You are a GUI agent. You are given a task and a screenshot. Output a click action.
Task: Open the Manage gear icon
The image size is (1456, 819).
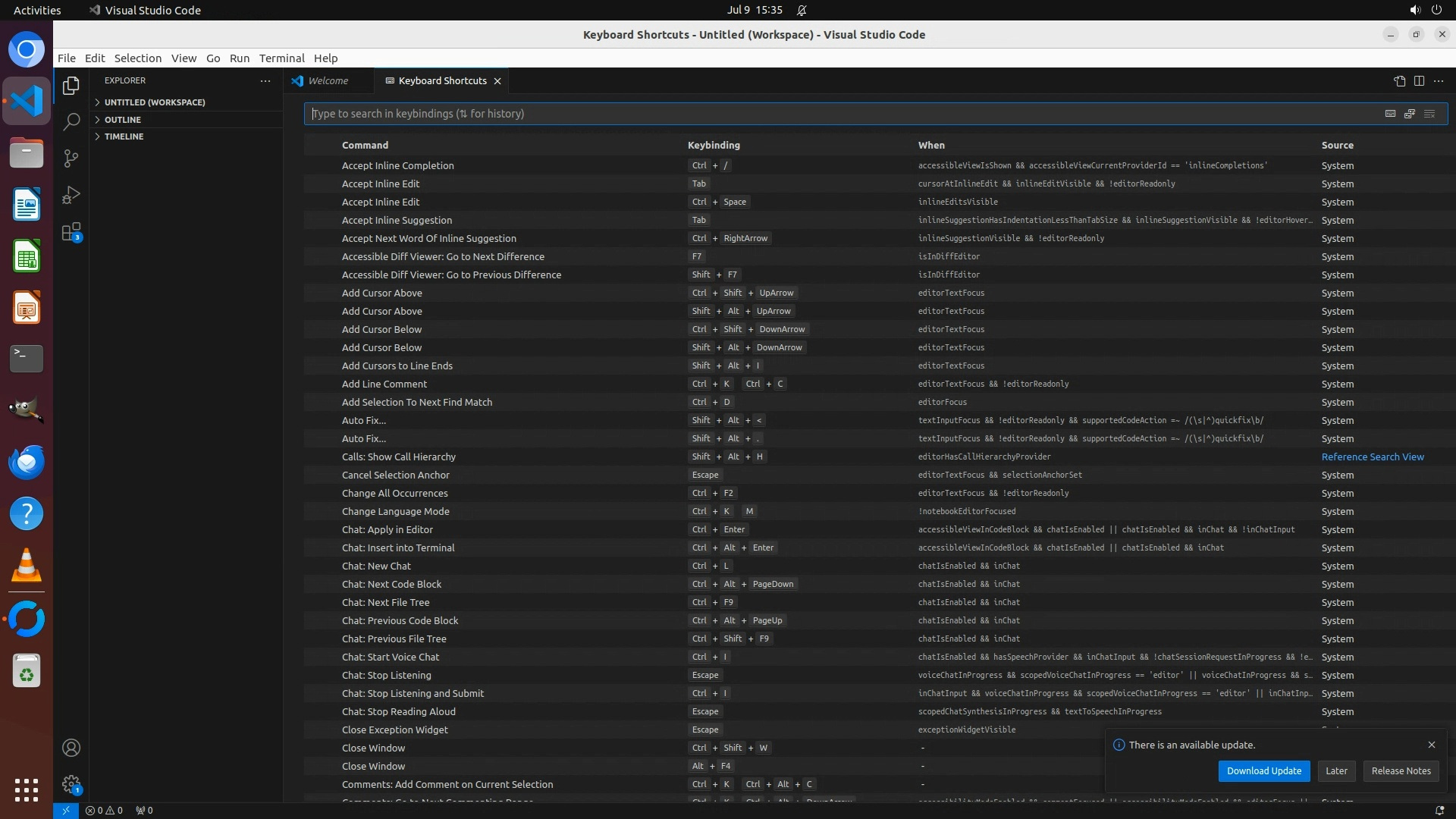click(71, 784)
